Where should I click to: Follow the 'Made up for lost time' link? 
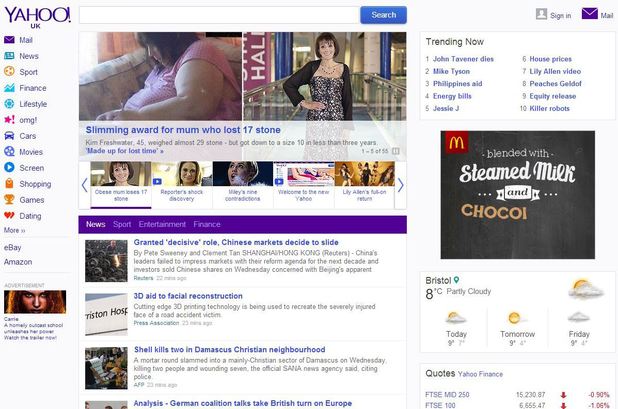(124, 151)
